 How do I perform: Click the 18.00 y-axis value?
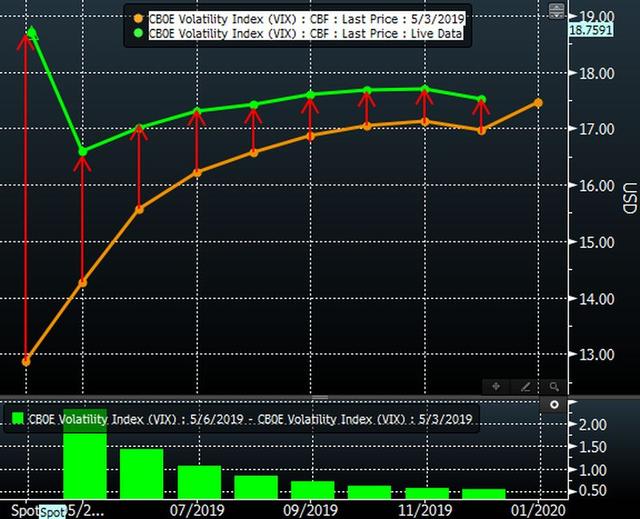[597, 73]
